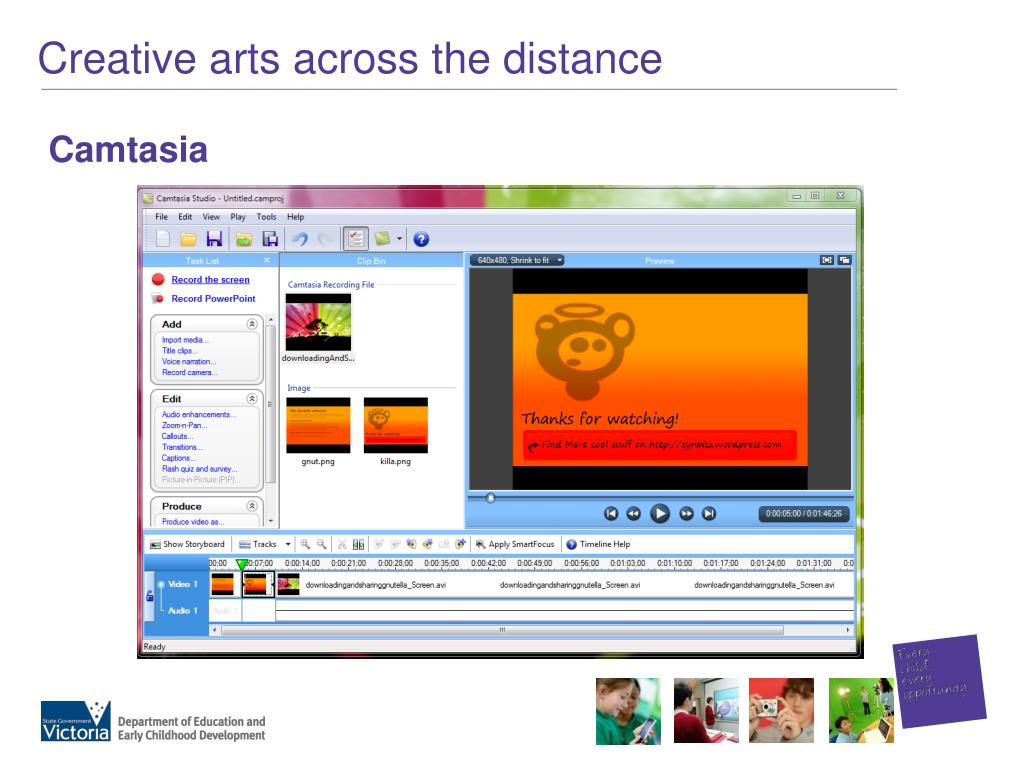Screen dimensions: 1024x768
Task: Click the green Camtasia tools icon
Action: coord(383,239)
